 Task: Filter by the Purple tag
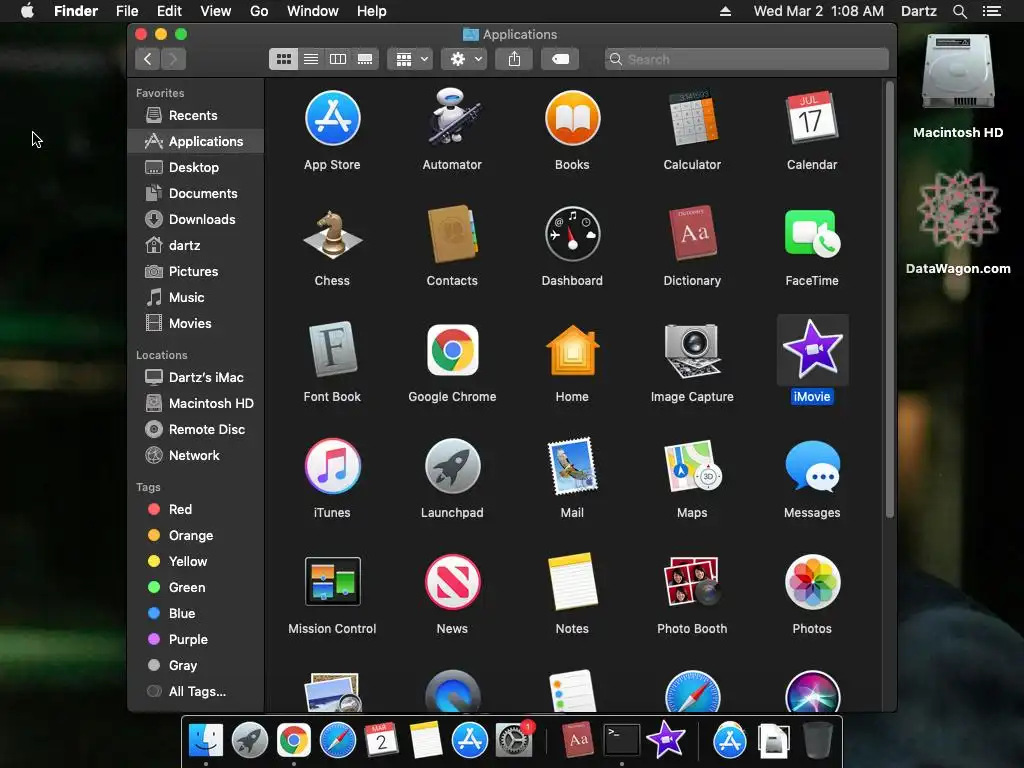tap(196, 640)
